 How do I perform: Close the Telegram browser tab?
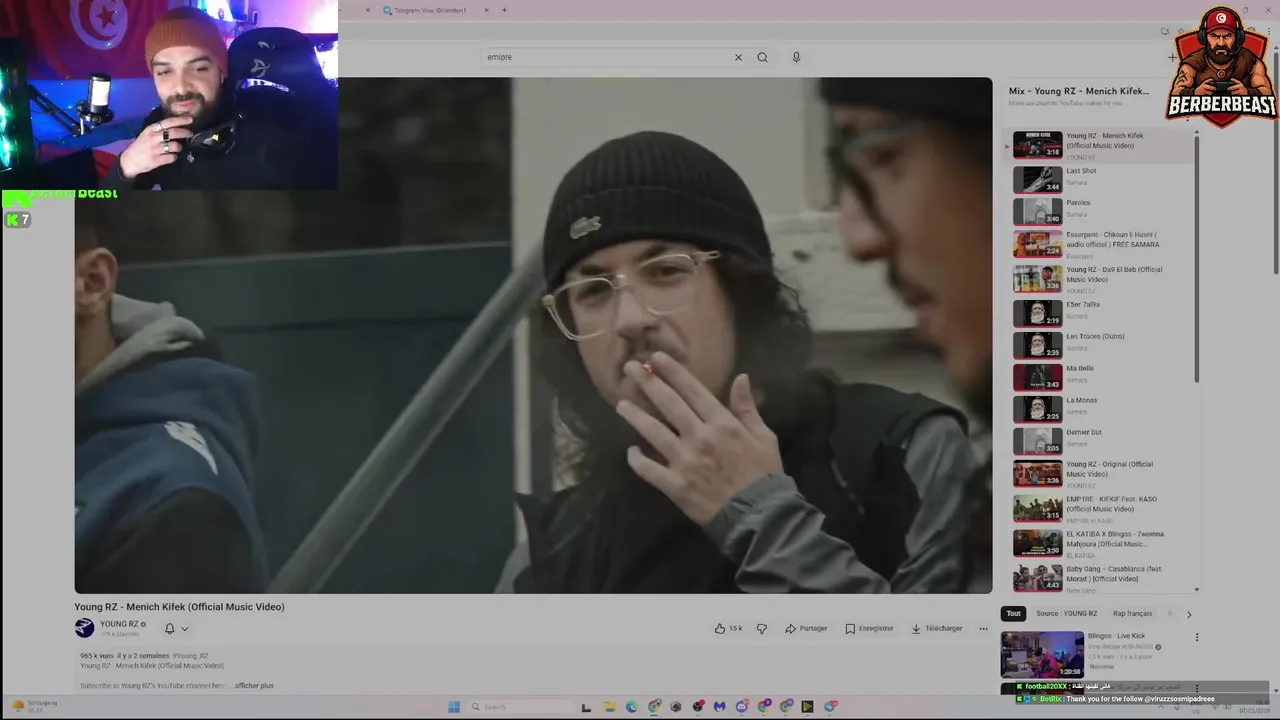487,10
